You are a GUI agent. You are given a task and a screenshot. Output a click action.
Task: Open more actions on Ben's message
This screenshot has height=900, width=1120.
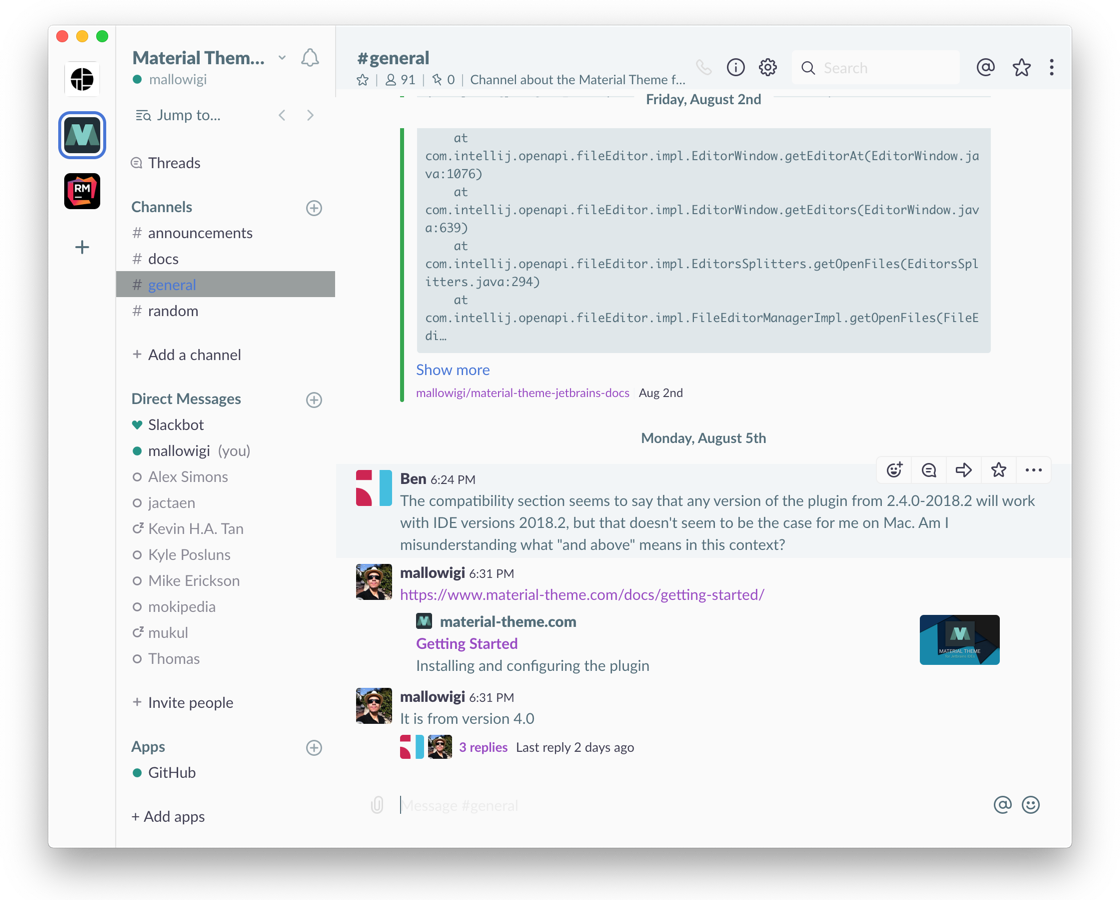pos(1034,470)
